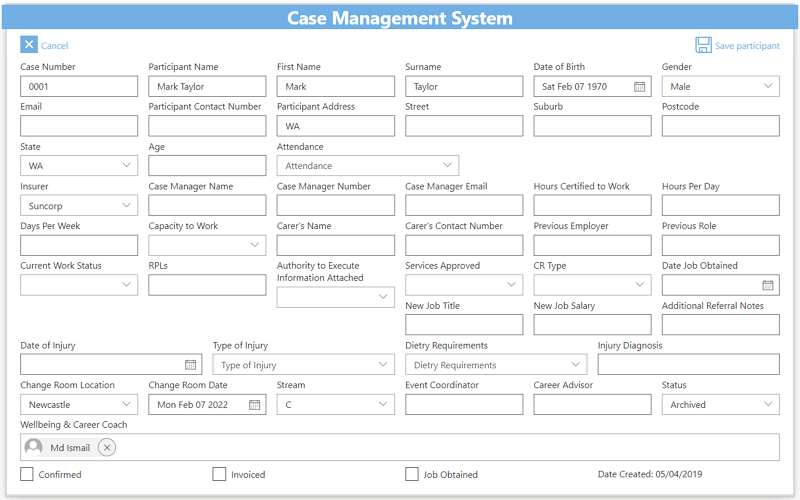Click the First Name field
Screen dimensions: 800x500
(x=336, y=86)
